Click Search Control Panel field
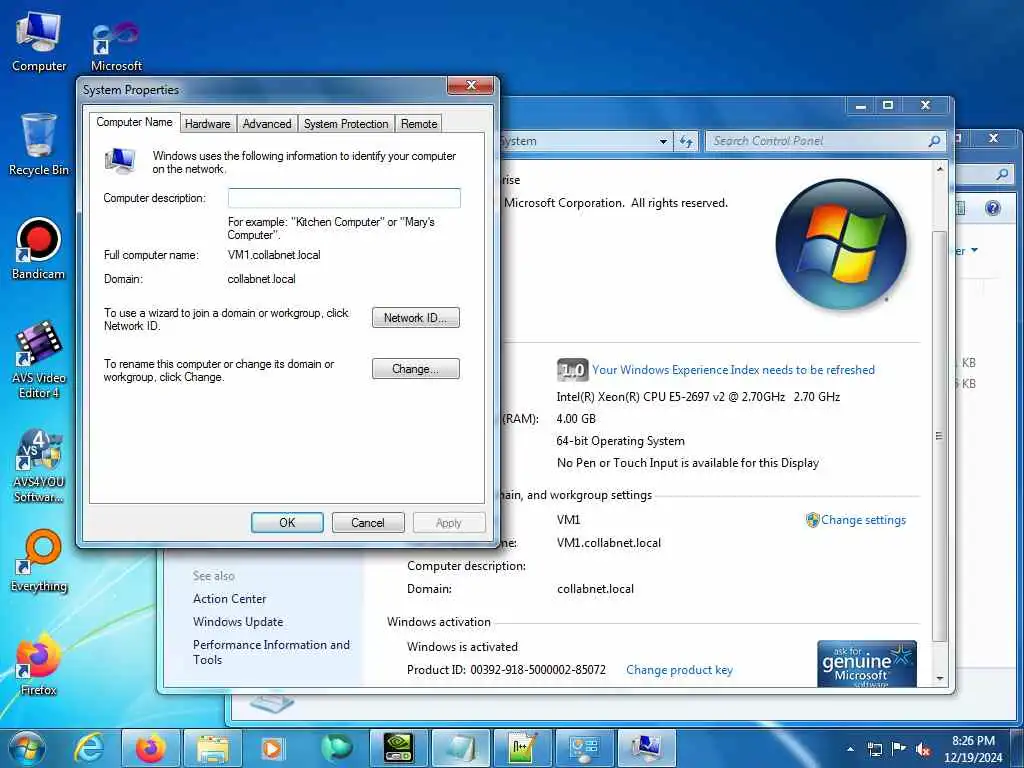This screenshot has width=1024, height=768. pos(818,140)
